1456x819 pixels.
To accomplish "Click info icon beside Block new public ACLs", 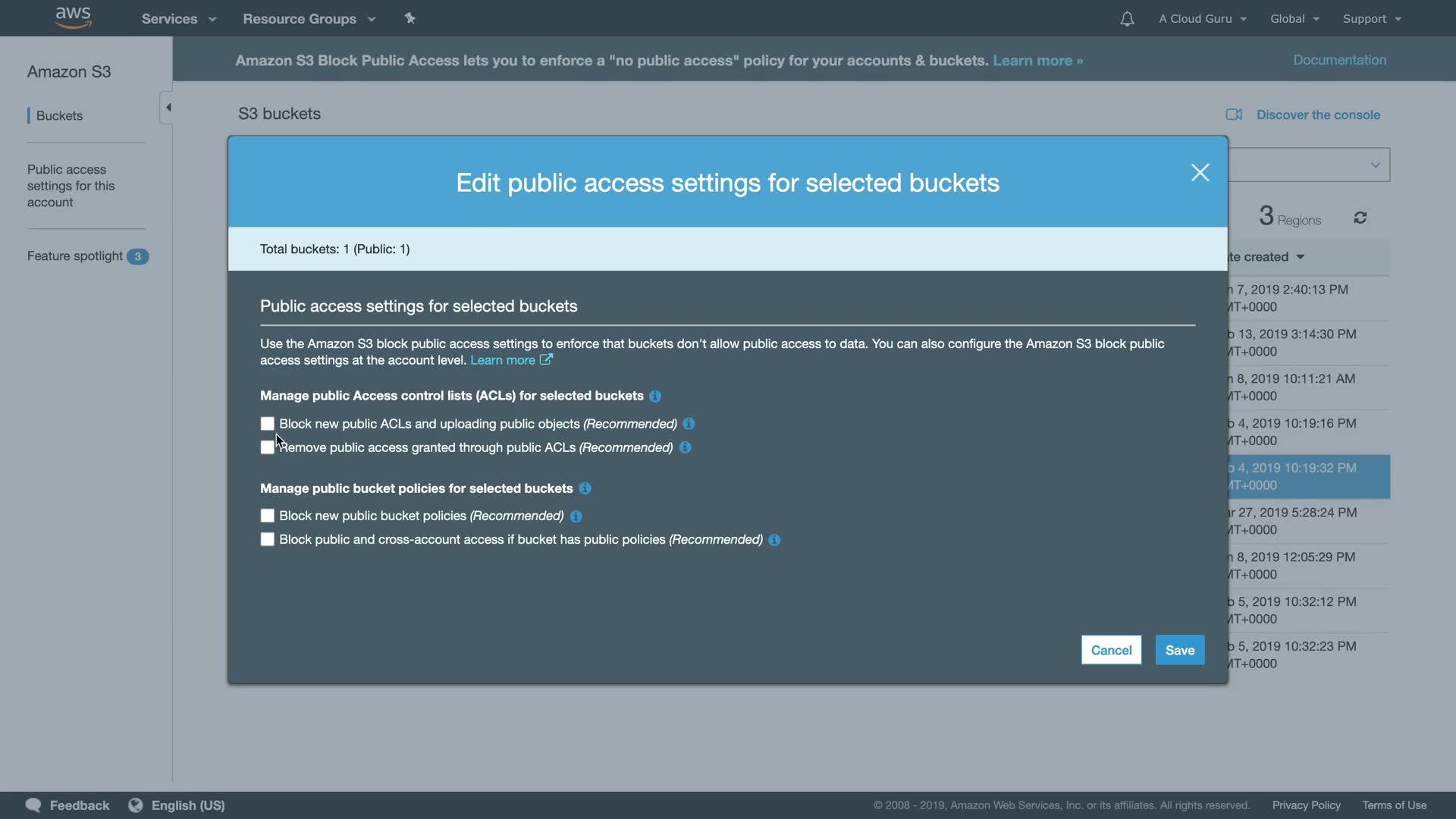I will click(689, 424).
